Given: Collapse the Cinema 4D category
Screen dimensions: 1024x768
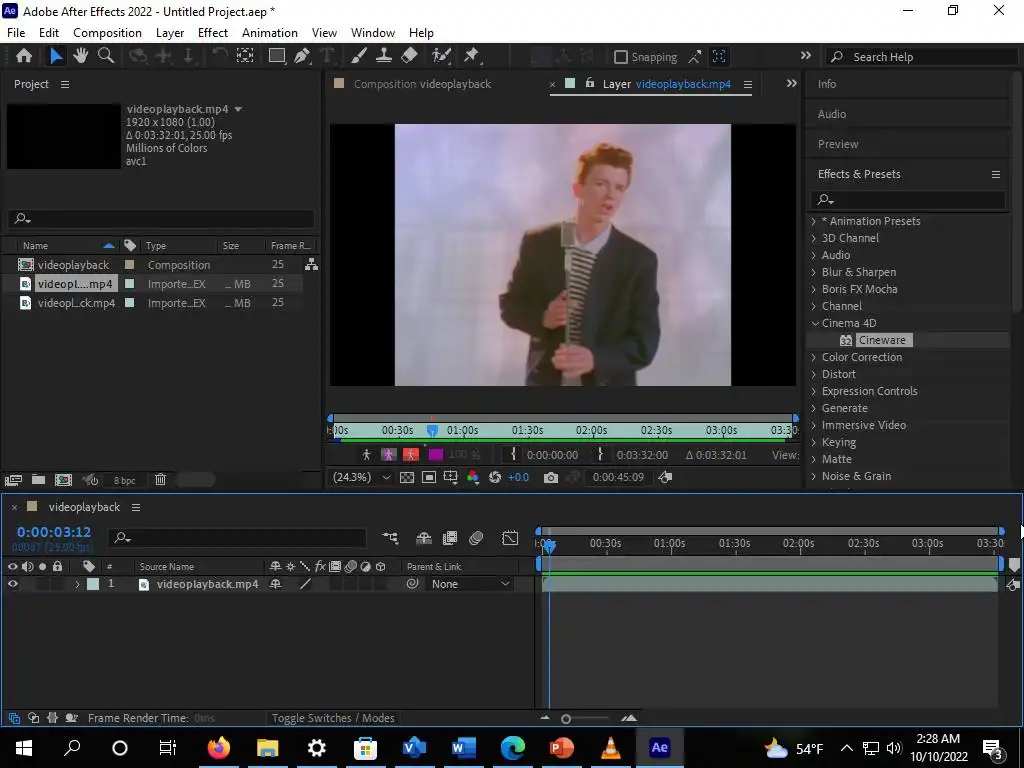Looking at the screenshot, I should [815, 323].
